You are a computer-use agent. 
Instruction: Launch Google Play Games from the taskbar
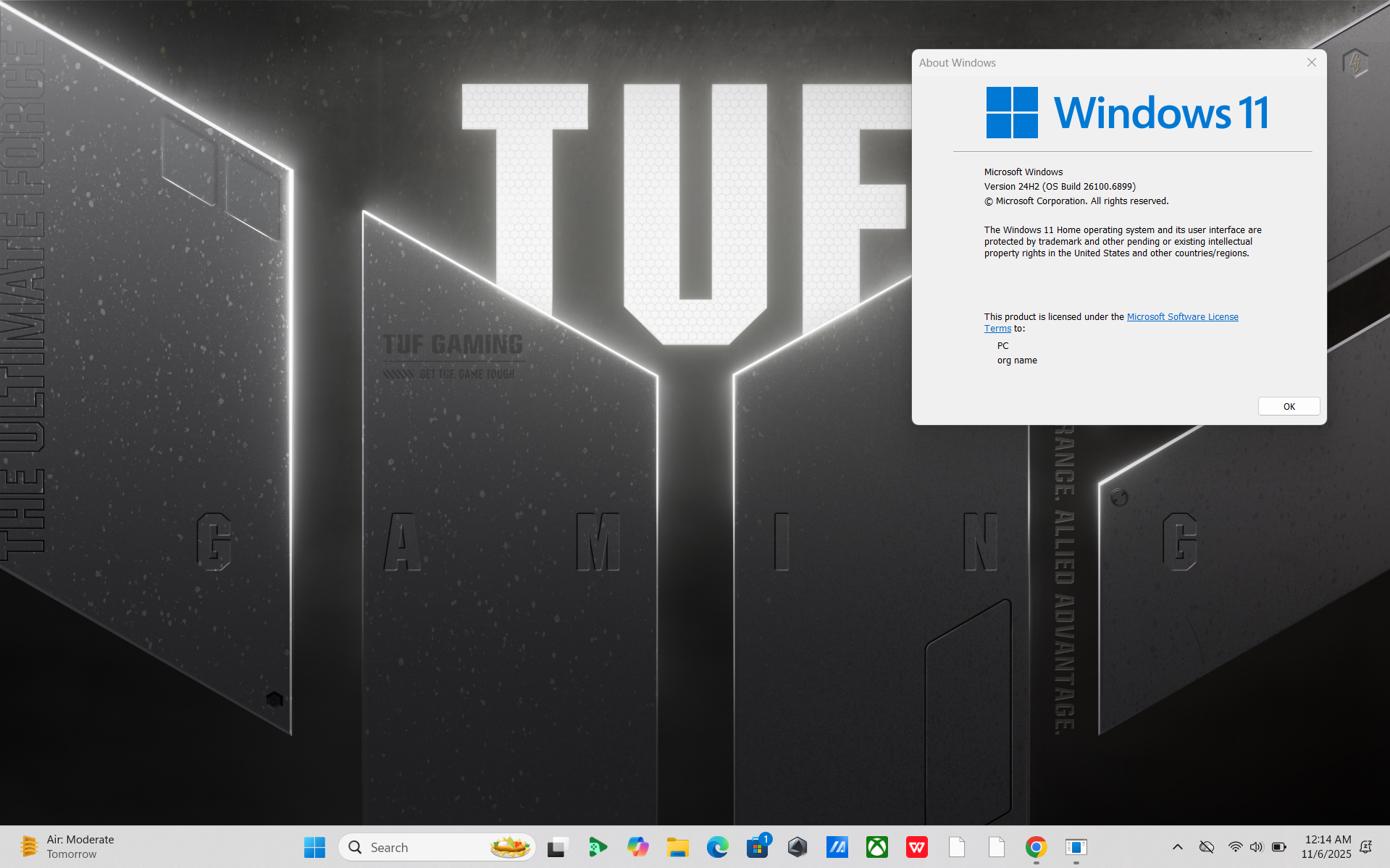(x=598, y=847)
